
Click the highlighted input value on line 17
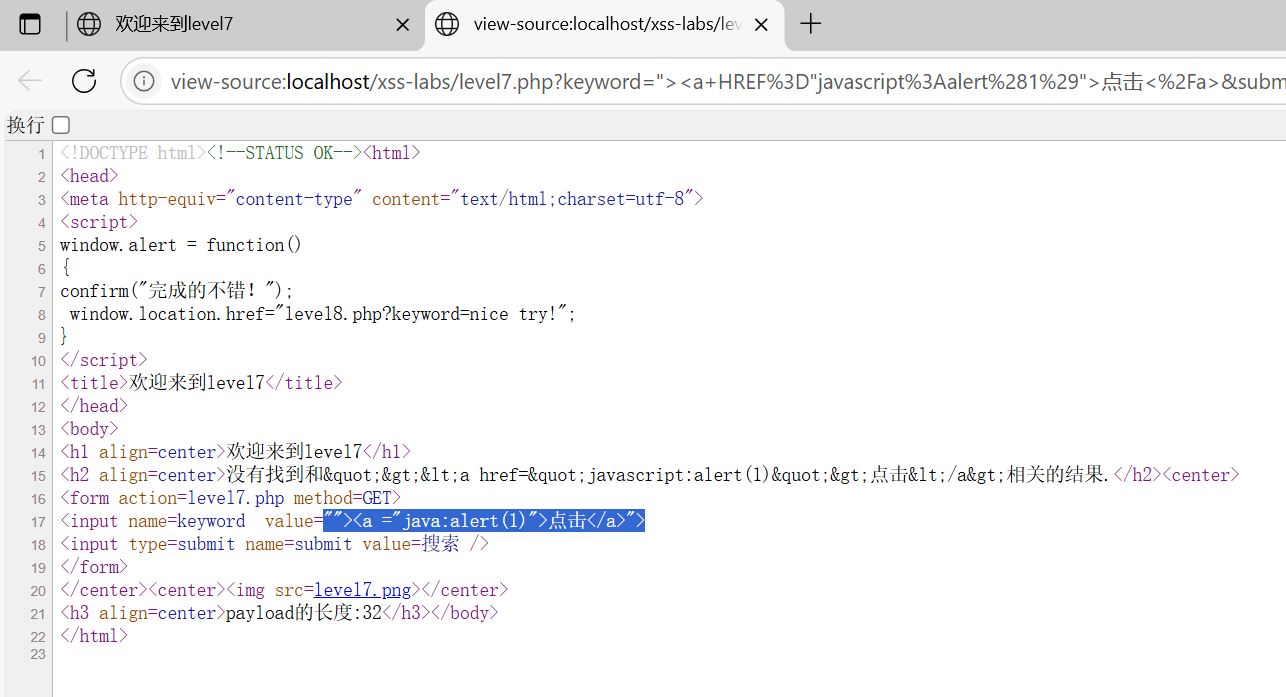coord(484,521)
